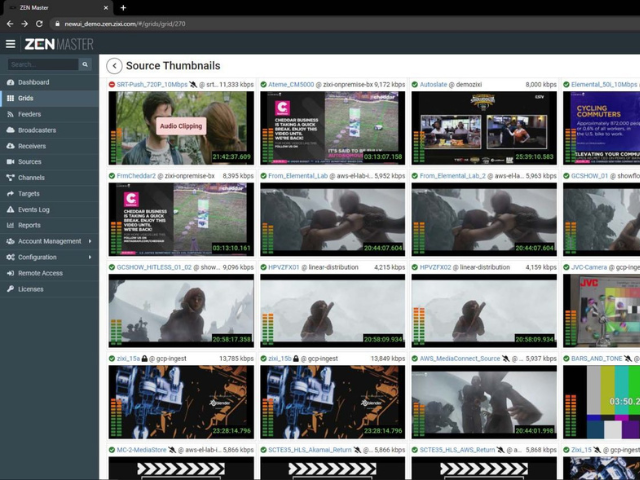Expand Account Management submenu arrow
This screenshot has height=480, width=640.
90,241
